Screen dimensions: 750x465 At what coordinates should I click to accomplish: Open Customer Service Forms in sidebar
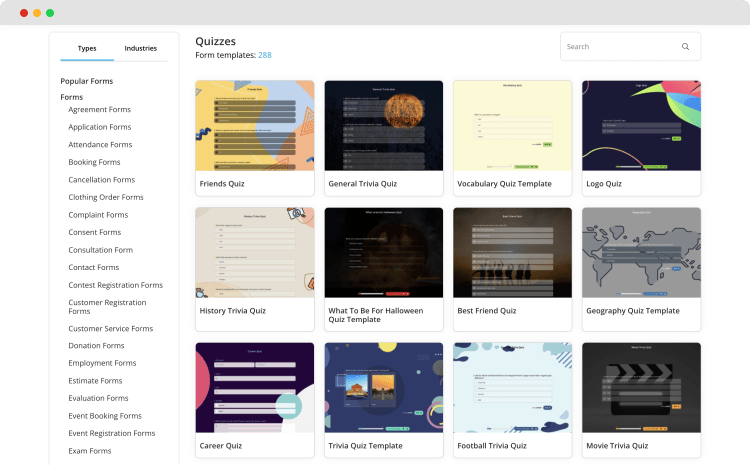[110, 329]
